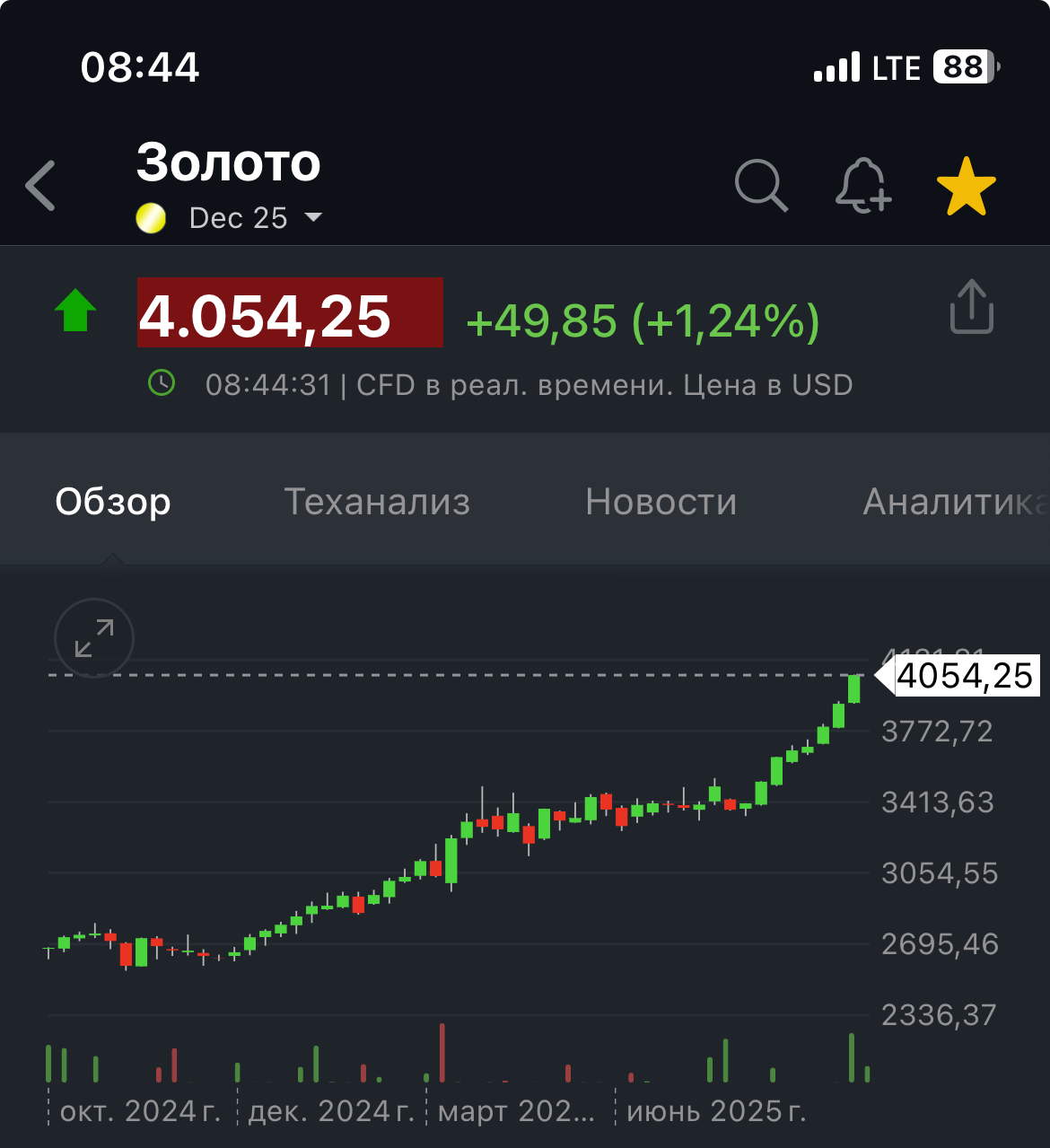Go to the Аналитика tab
1050x1148 pixels.
(953, 502)
